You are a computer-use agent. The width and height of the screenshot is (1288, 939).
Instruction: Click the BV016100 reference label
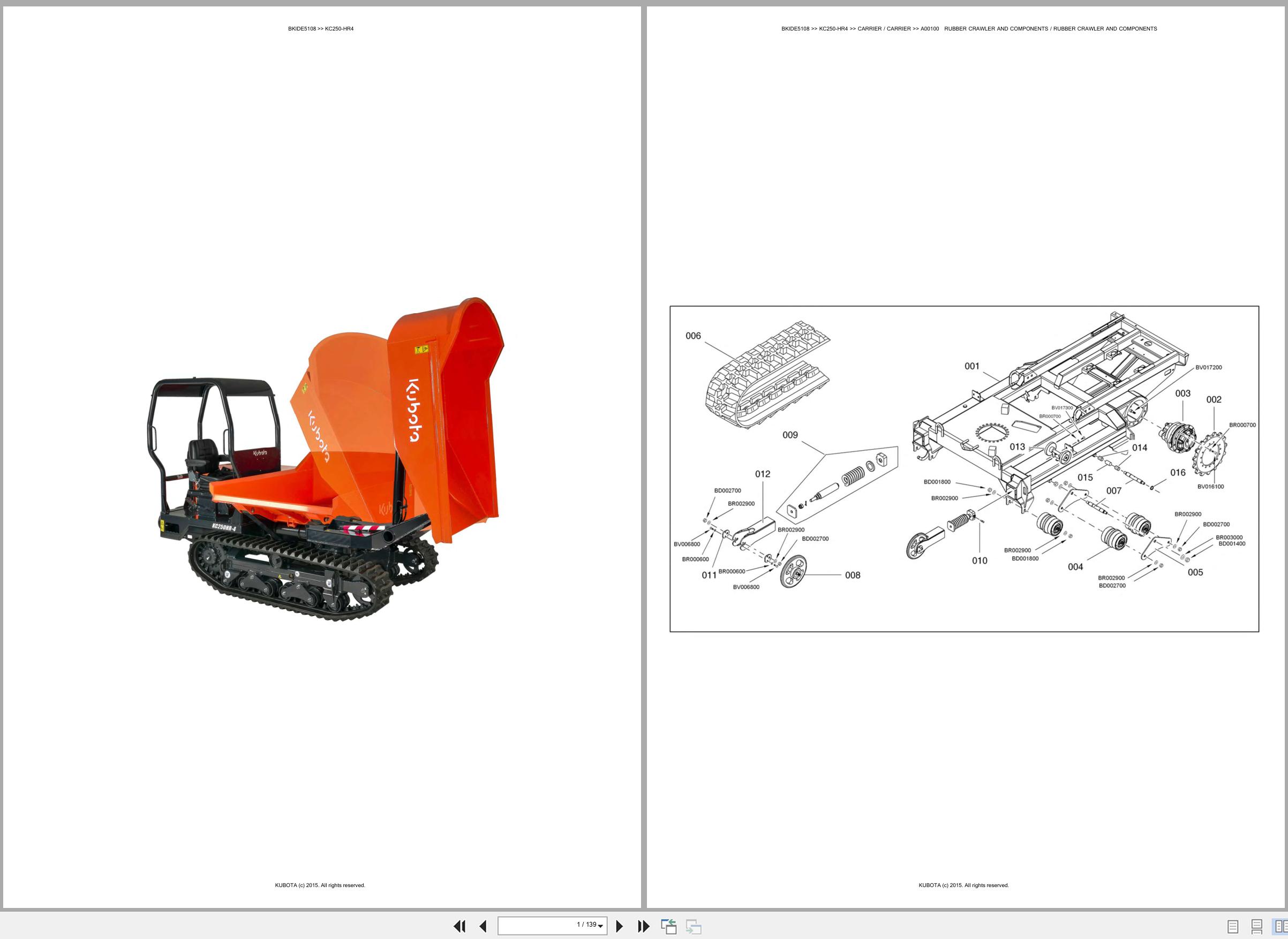(x=1211, y=487)
